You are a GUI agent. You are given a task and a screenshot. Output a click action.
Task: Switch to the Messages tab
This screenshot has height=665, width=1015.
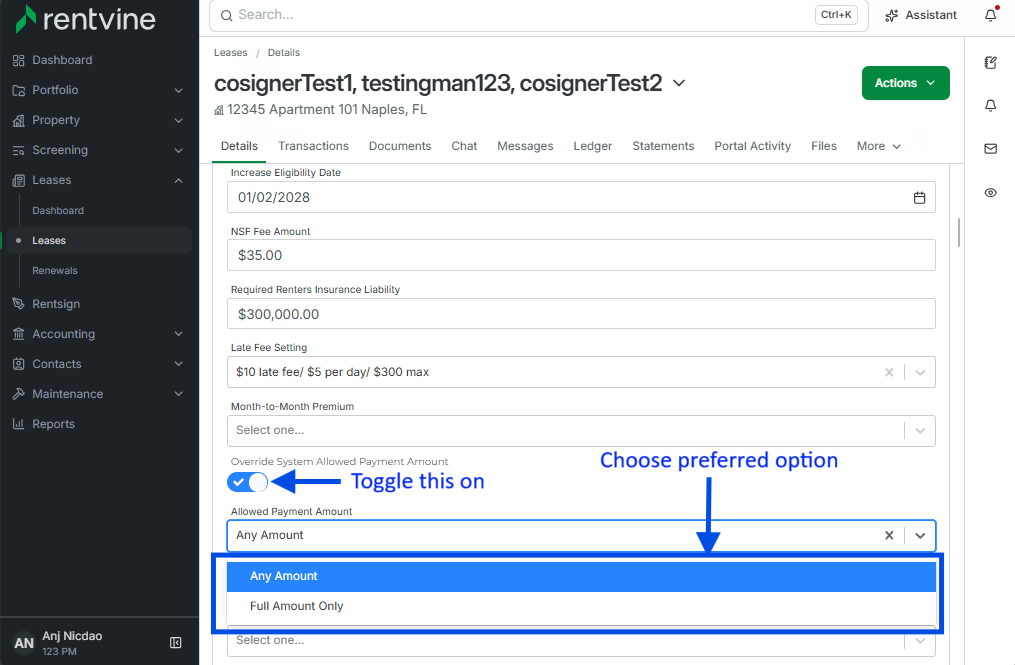(525, 146)
